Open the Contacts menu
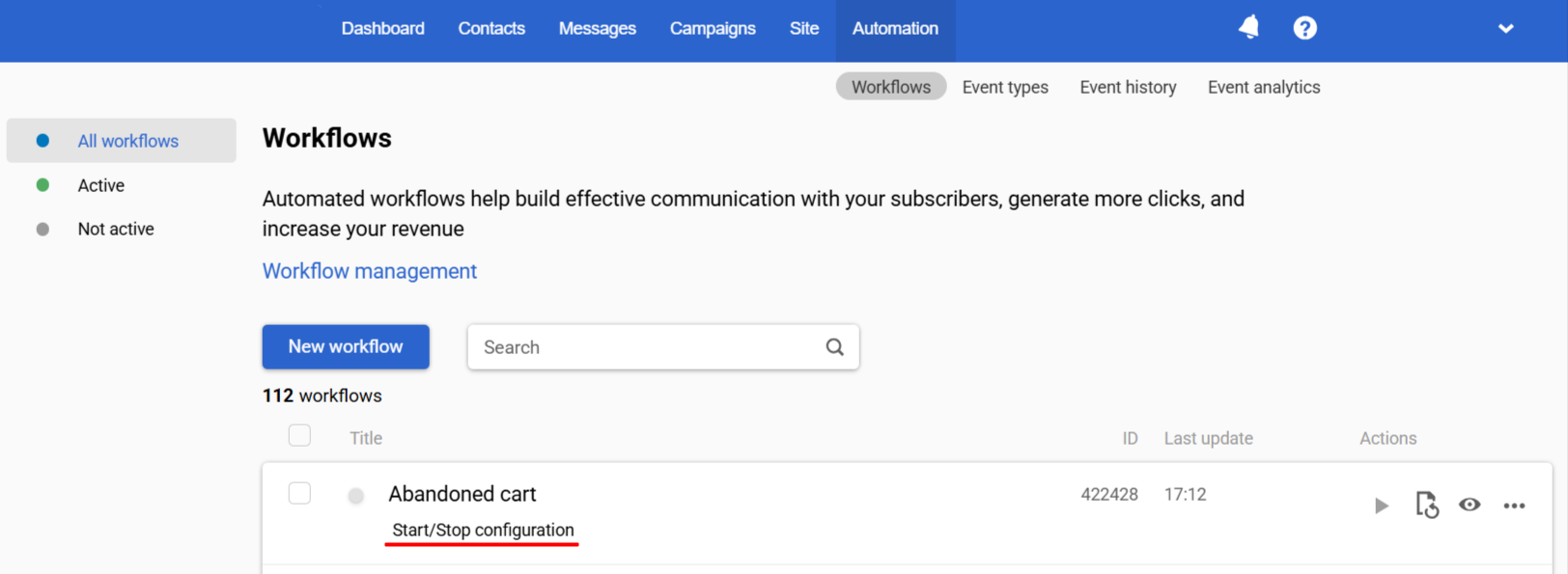 pyautogui.click(x=491, y=29)
